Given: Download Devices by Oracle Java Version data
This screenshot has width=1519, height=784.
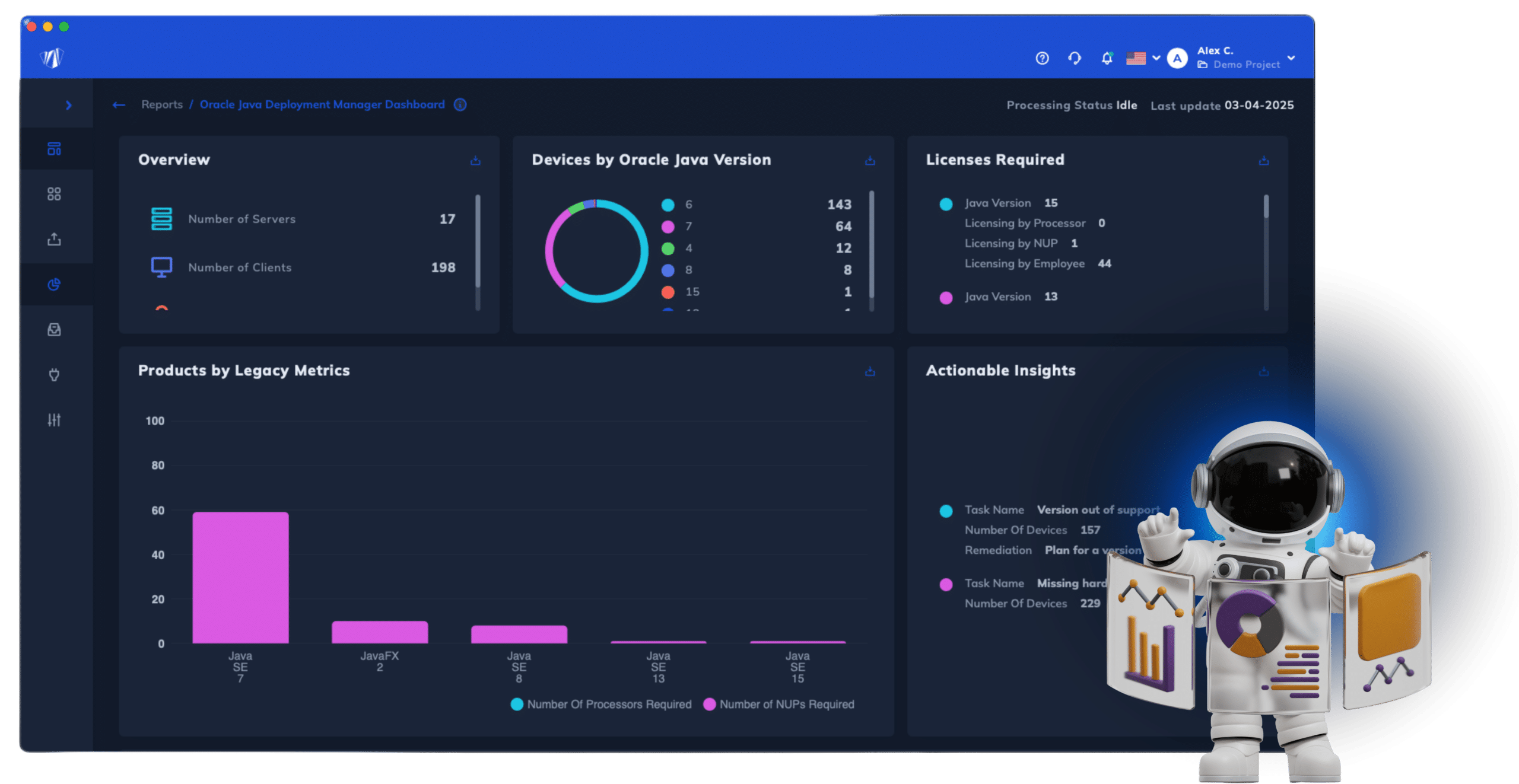Looking at the screenshot, I should (x=870, y=161).
